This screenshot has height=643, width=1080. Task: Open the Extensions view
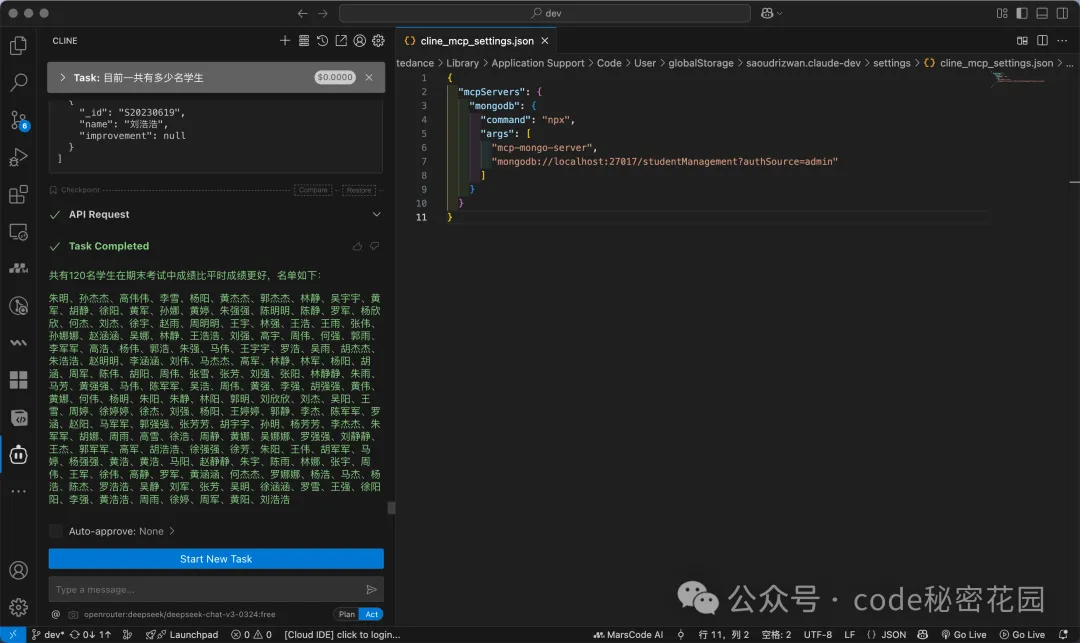[19, 195]
